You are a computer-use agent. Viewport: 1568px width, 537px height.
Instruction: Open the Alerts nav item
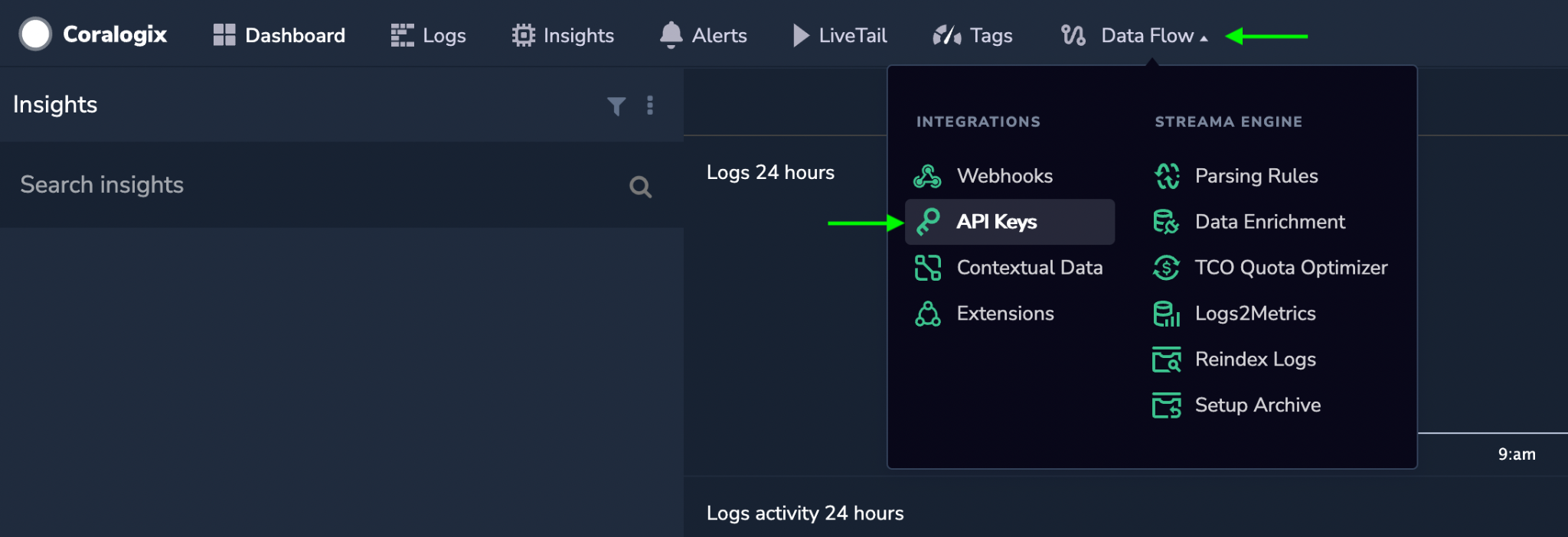click(x=719, y=35)
